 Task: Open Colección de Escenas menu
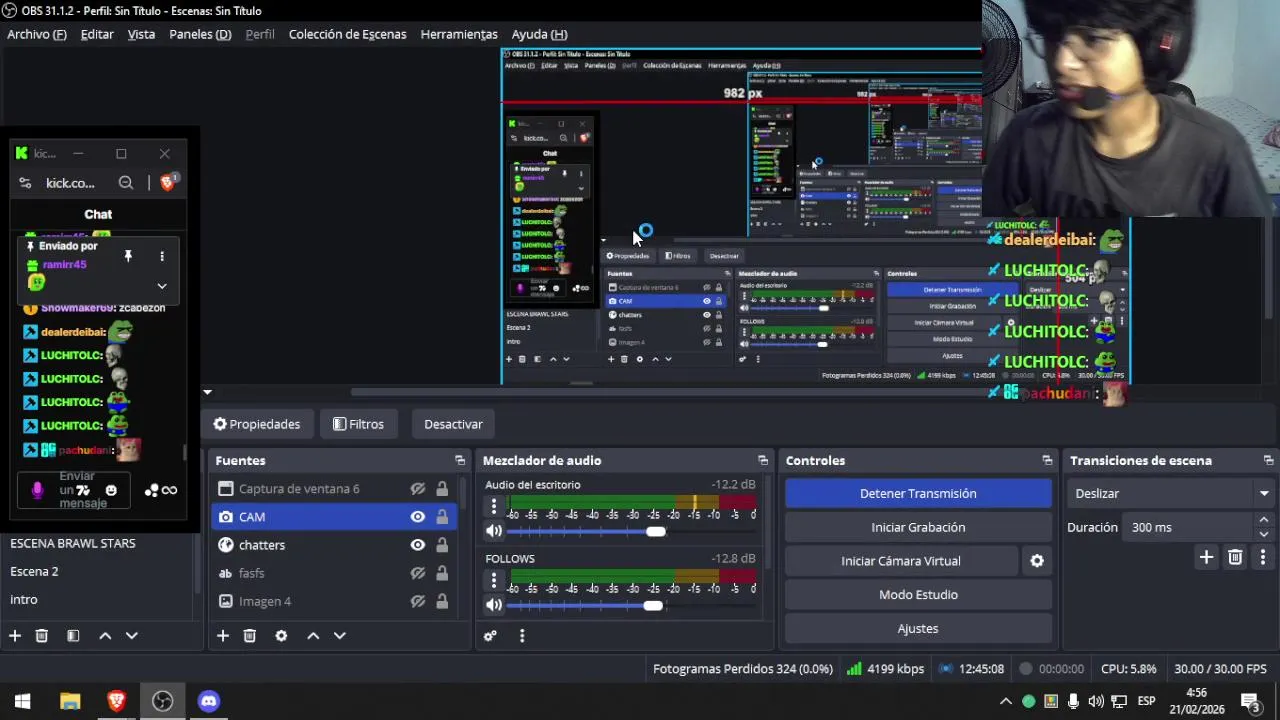coord(347,34)
